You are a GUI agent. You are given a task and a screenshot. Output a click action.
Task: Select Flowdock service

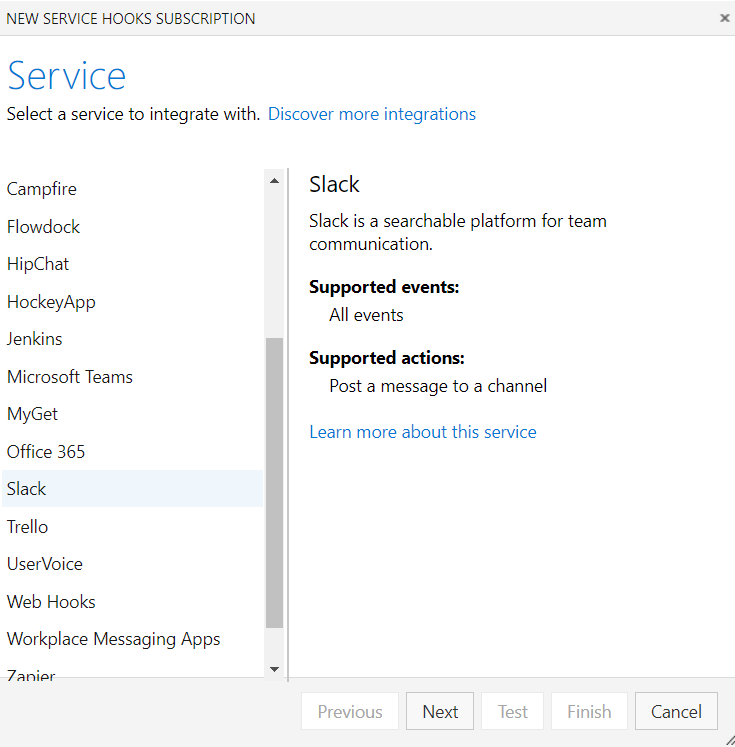(x=43, y=227)
